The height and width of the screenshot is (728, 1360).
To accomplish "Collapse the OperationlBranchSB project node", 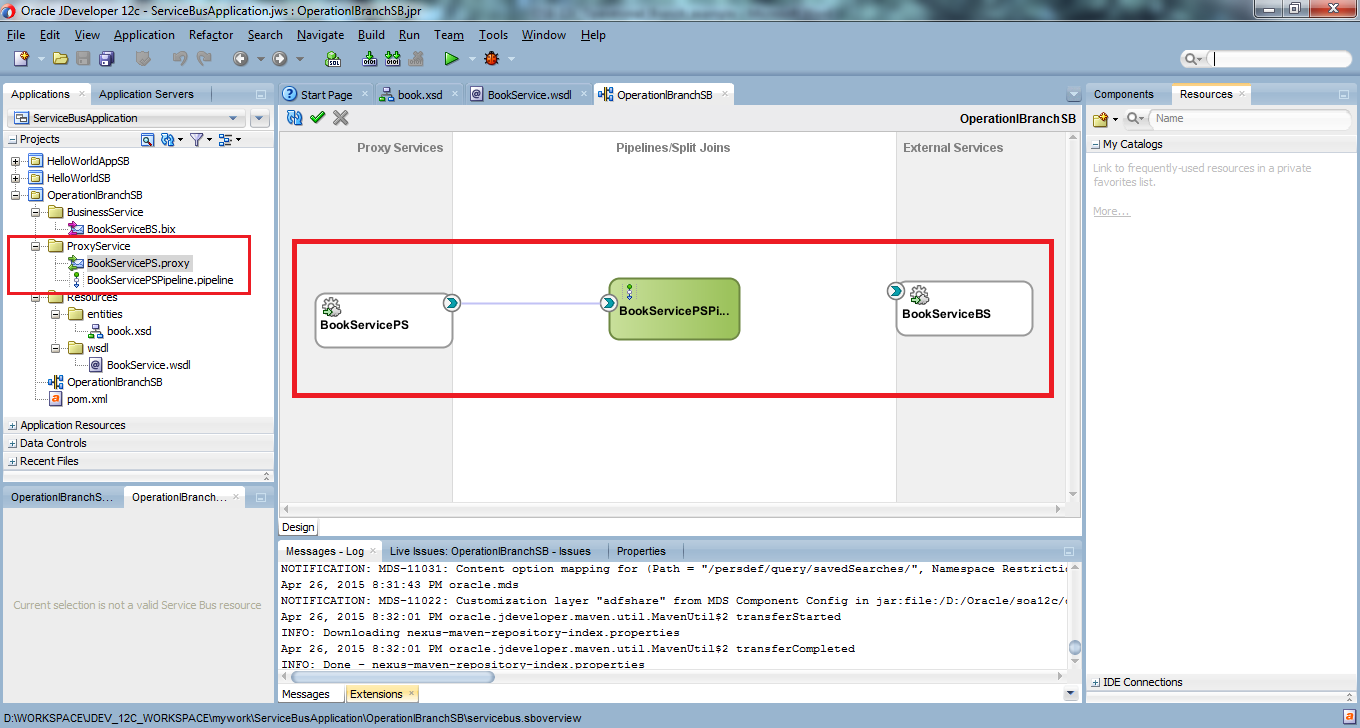I will (x=15, y=195).
